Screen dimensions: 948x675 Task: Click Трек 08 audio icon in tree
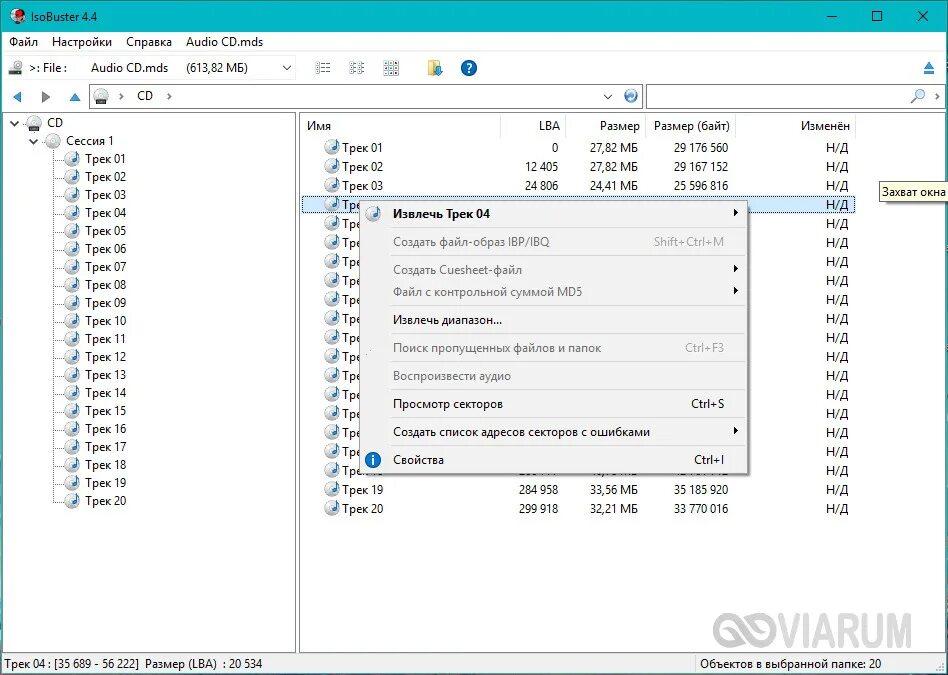point(72,284)
